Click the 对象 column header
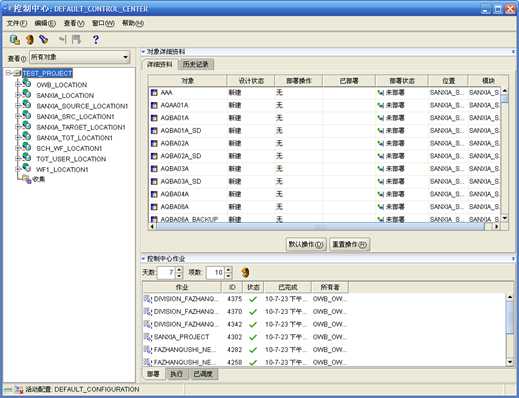 [188, 81]
